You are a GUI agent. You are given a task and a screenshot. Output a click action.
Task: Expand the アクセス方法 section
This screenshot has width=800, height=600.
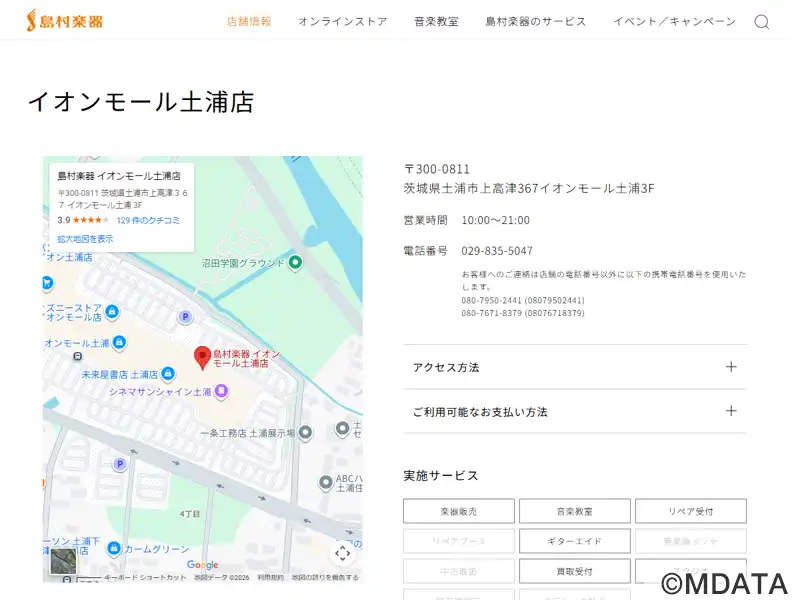574,367
